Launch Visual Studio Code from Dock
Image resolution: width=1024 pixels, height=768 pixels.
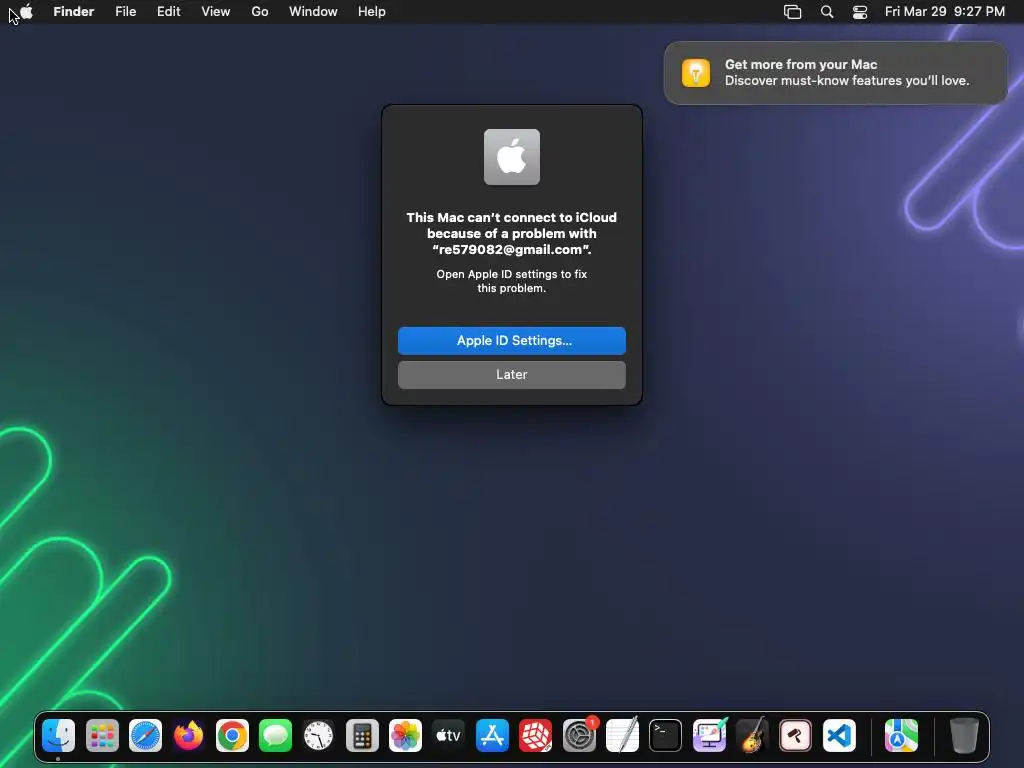[x=839, y=736]
